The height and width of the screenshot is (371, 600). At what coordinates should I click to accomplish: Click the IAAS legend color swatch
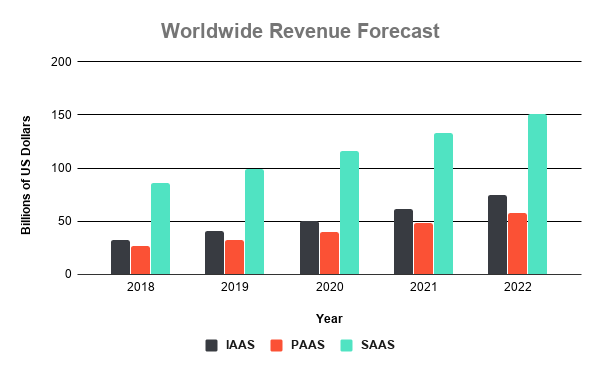click(x=211, y=345)
